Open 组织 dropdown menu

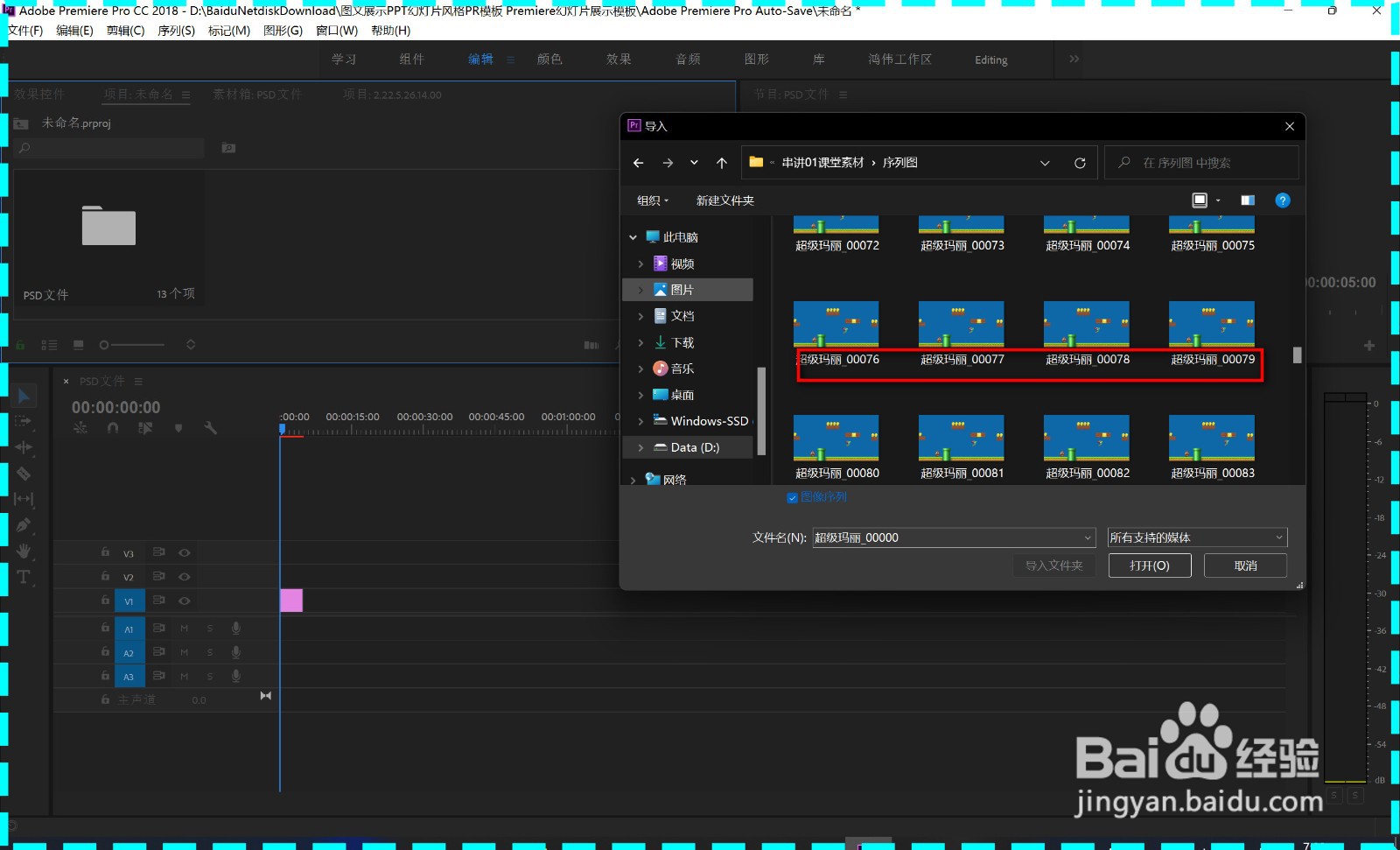tap(653, 200)
